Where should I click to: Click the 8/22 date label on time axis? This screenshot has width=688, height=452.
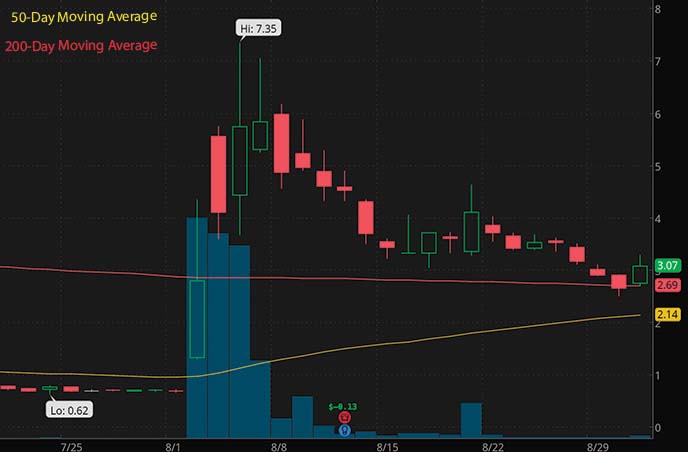pyautogui.click(x=493, y=447)
